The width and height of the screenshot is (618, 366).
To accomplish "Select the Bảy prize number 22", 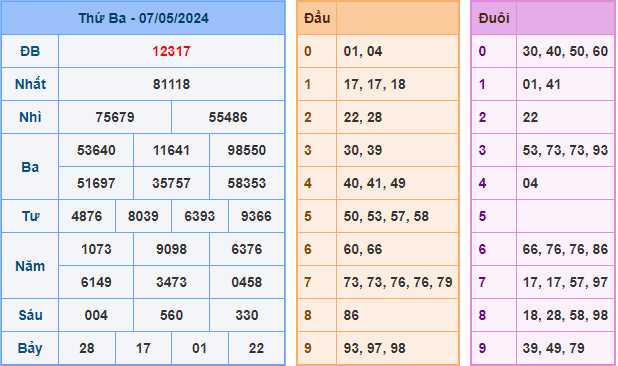I will tap(256, 348).
